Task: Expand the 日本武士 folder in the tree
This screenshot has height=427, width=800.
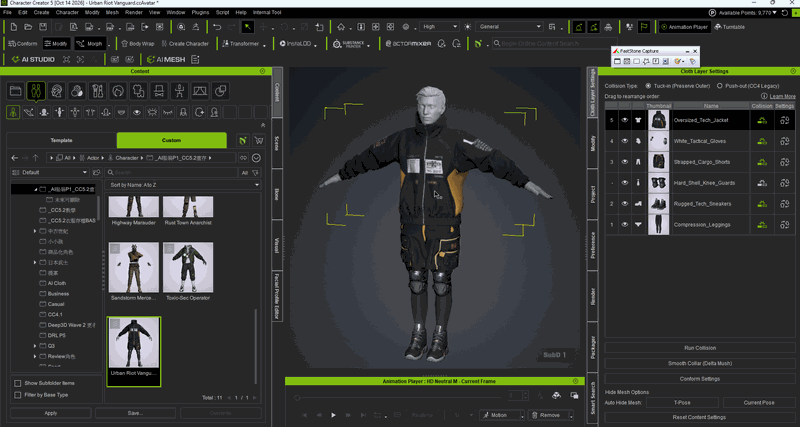Action: click(35, 262)
